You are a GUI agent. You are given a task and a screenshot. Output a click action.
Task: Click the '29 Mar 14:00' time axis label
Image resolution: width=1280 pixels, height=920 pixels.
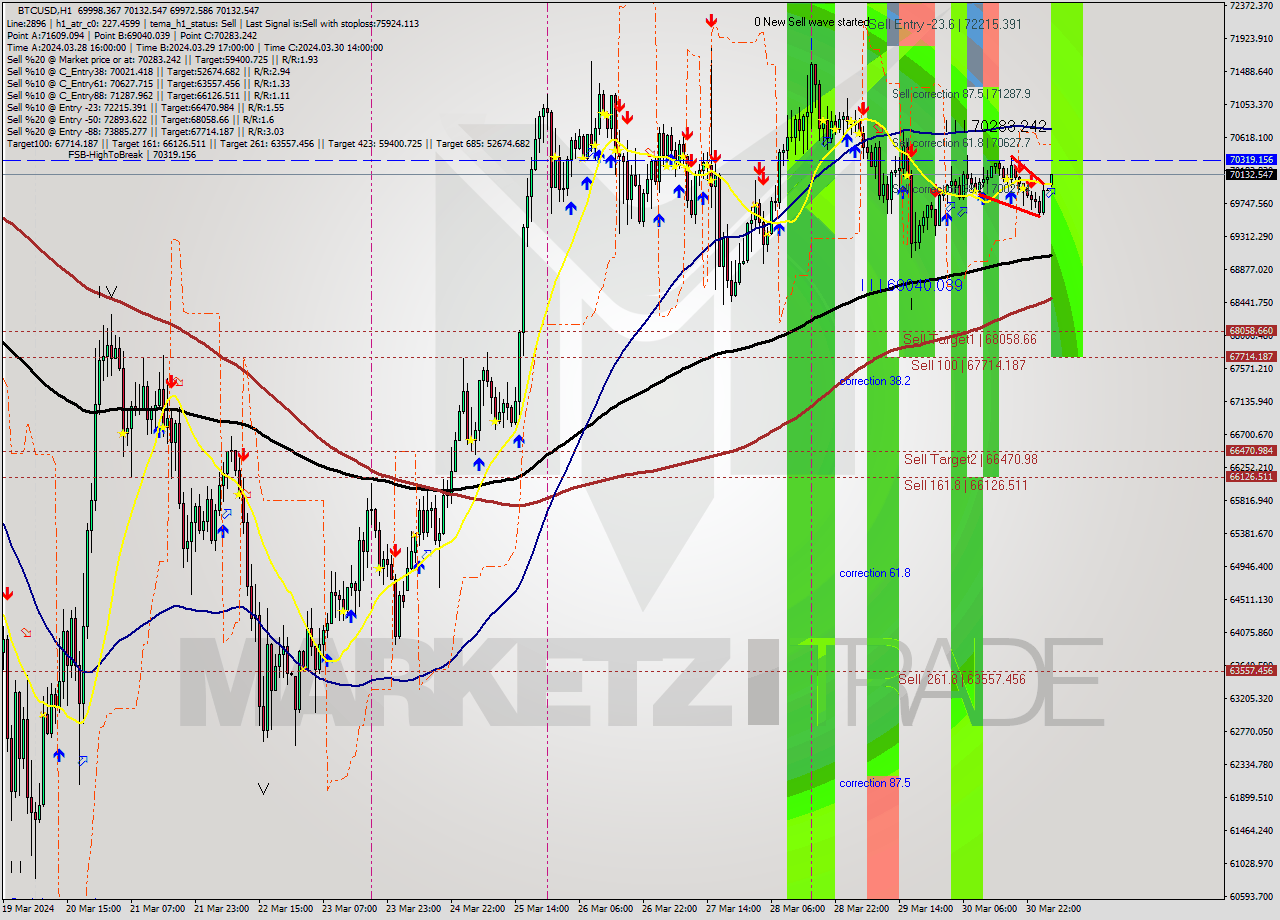pos(925,909)
